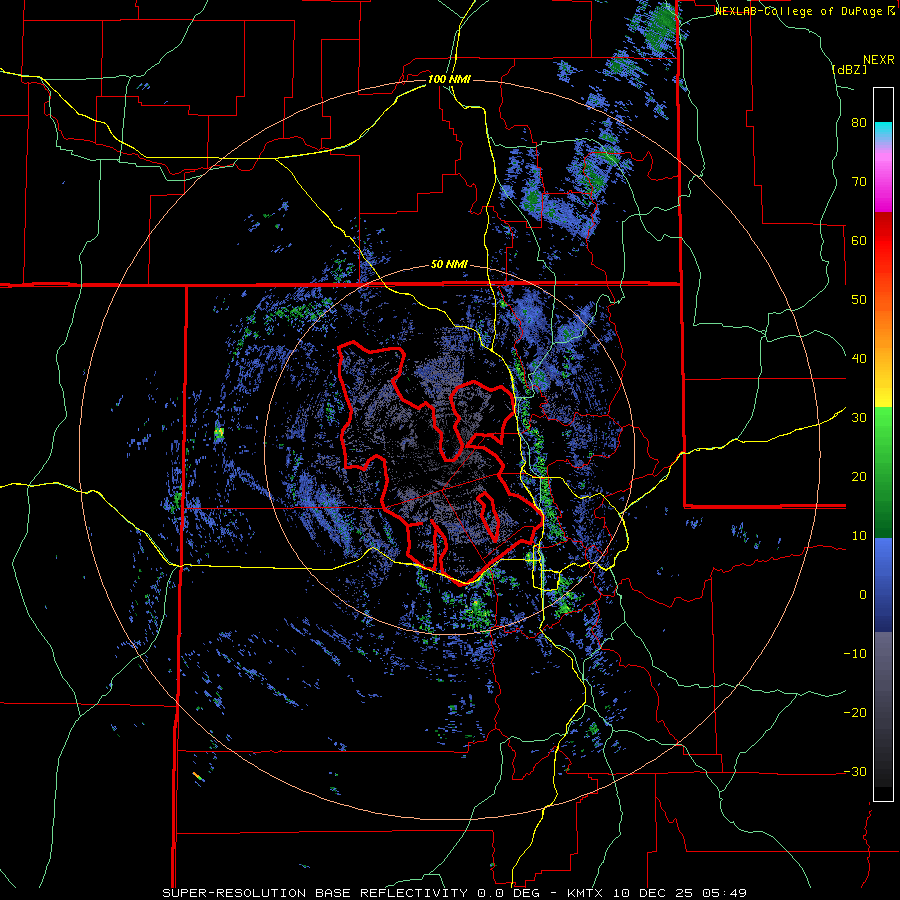
Task: Click the "KMTX" radar site identifier
Action: (587, 893)
